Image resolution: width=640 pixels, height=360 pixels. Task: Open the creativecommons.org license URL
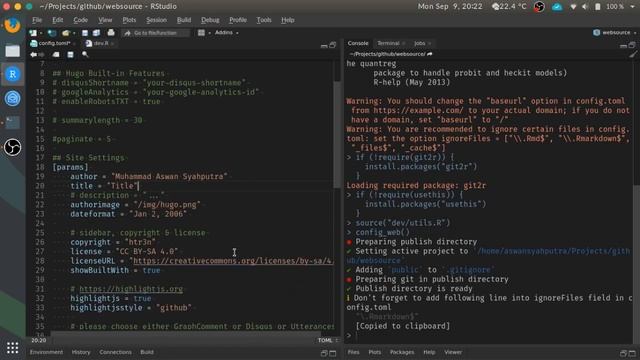pyautogui.click(x=233, y=261)
